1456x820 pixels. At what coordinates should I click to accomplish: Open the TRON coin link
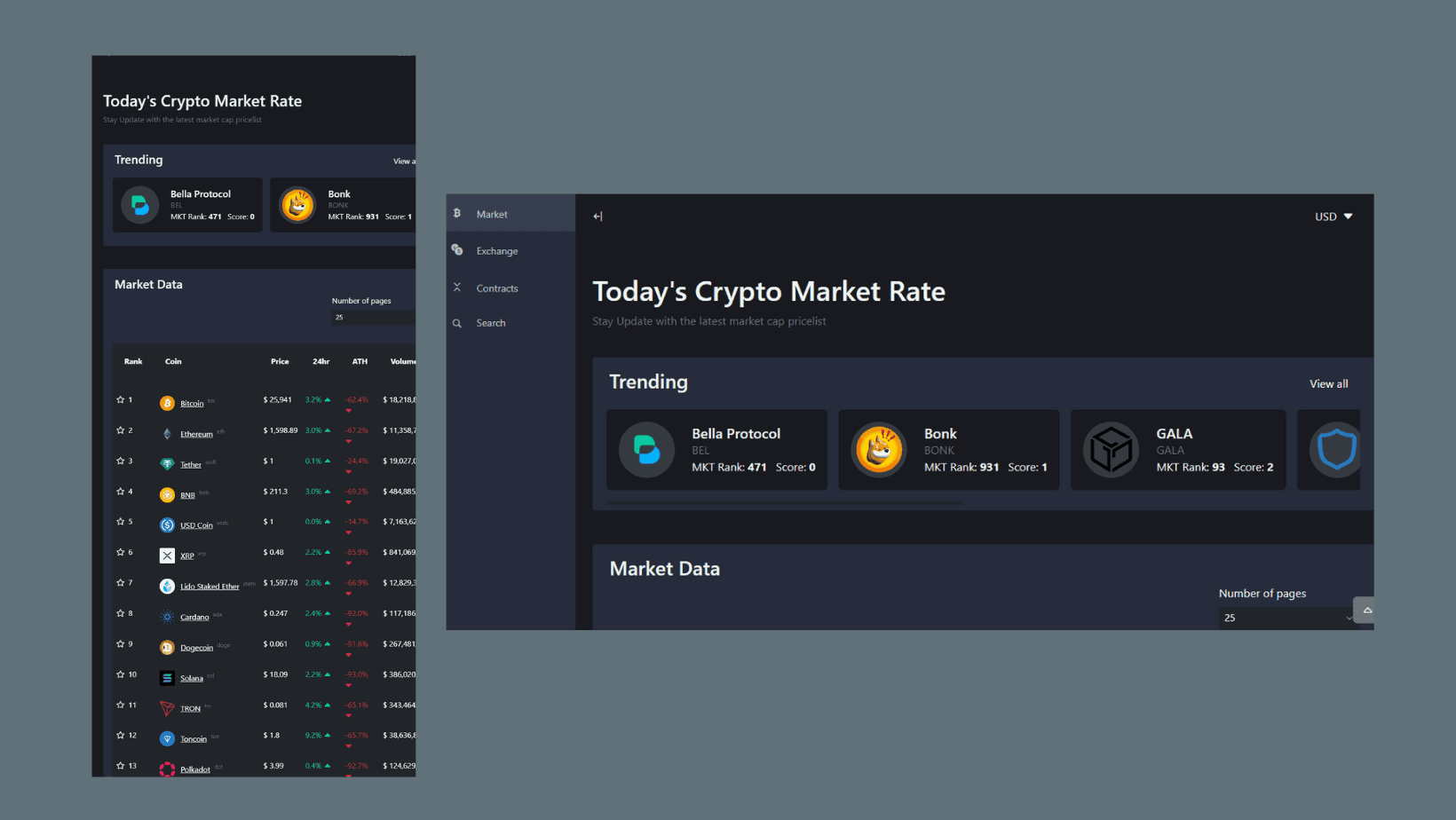[x=190, y=709]
